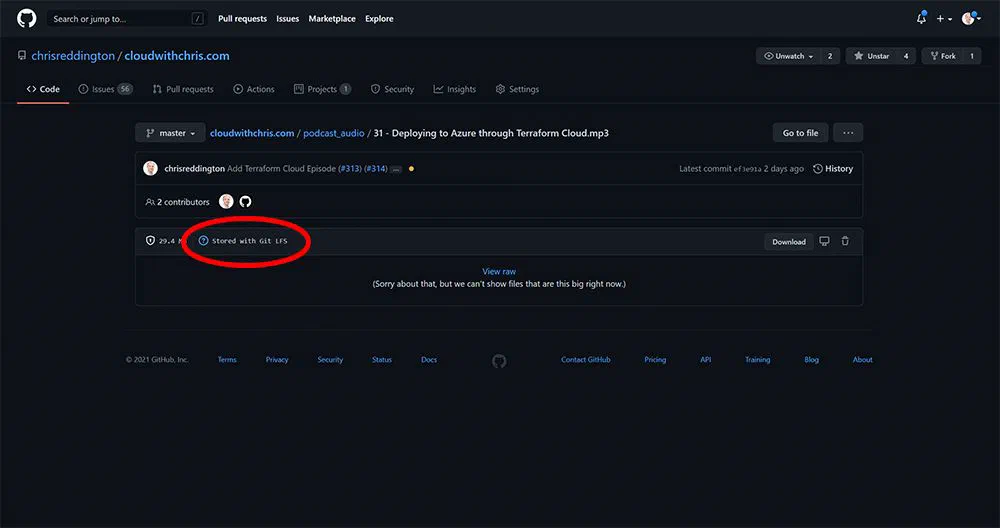The height and width of the screenshot is (528, 1000).
Task: Open the footer Privacy link
Action: point(277,360)
